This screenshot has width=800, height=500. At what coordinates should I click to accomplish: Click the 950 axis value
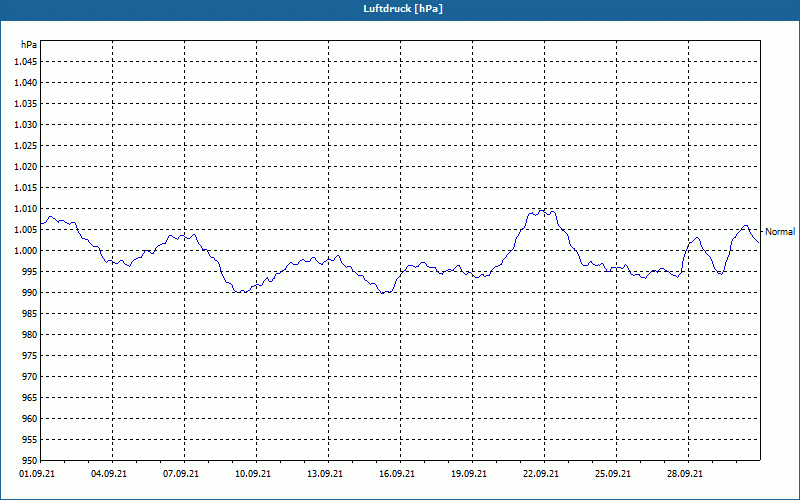[x=30, y=460]
